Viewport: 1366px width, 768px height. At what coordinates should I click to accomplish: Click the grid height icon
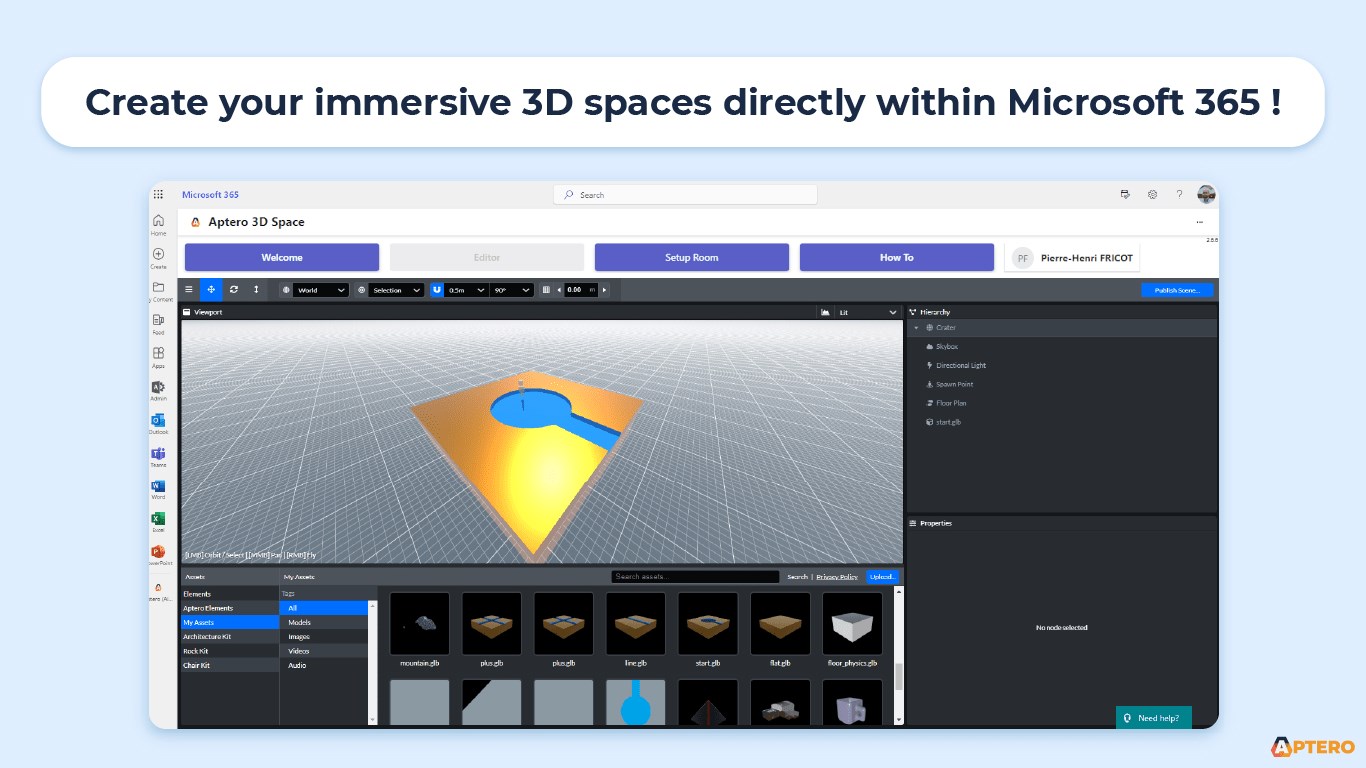(x=546, y=290)
